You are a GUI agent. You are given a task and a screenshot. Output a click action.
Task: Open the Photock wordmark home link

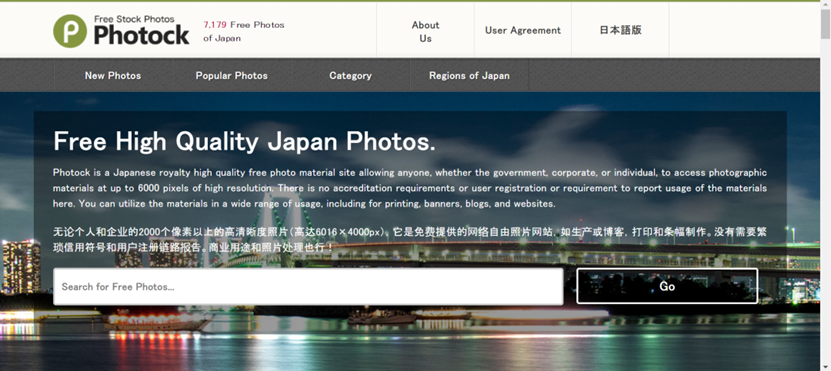tap(142, 35)
